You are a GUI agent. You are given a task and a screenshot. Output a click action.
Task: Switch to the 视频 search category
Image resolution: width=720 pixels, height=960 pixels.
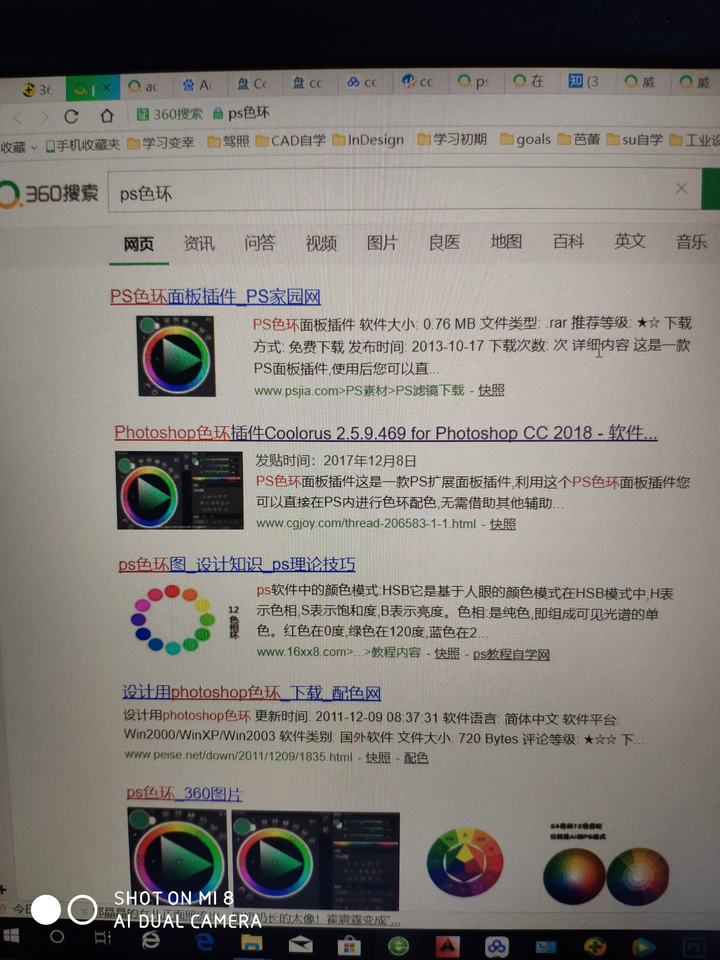(321, 243)
